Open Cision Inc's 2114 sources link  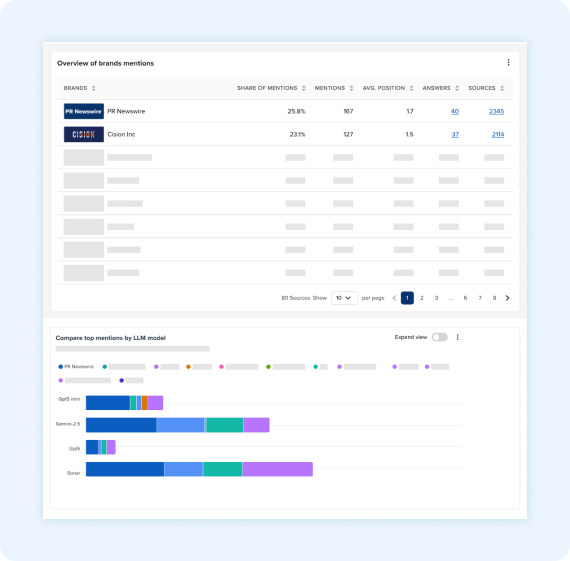tap(498, 134)
